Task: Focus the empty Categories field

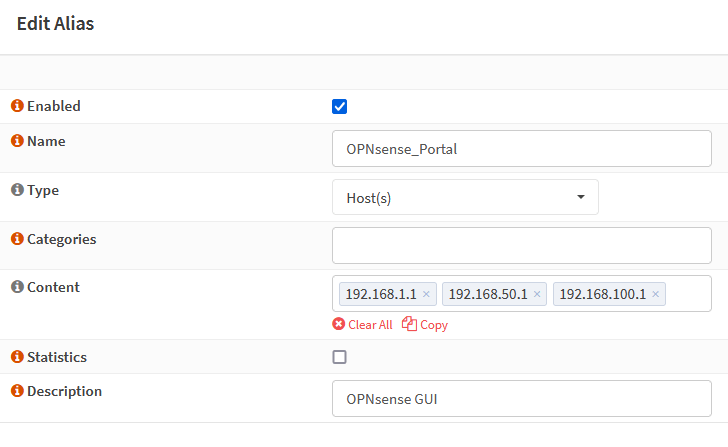Action: pos(521,245)
